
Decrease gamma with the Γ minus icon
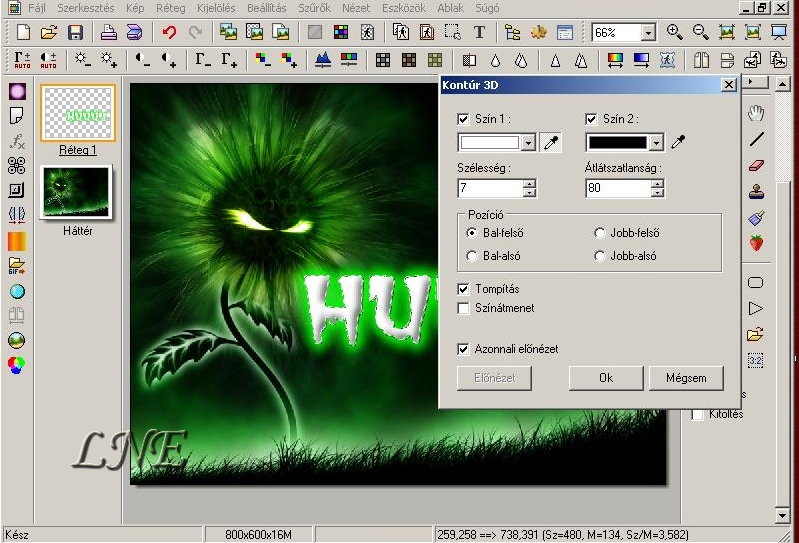[x=203, y=60]
